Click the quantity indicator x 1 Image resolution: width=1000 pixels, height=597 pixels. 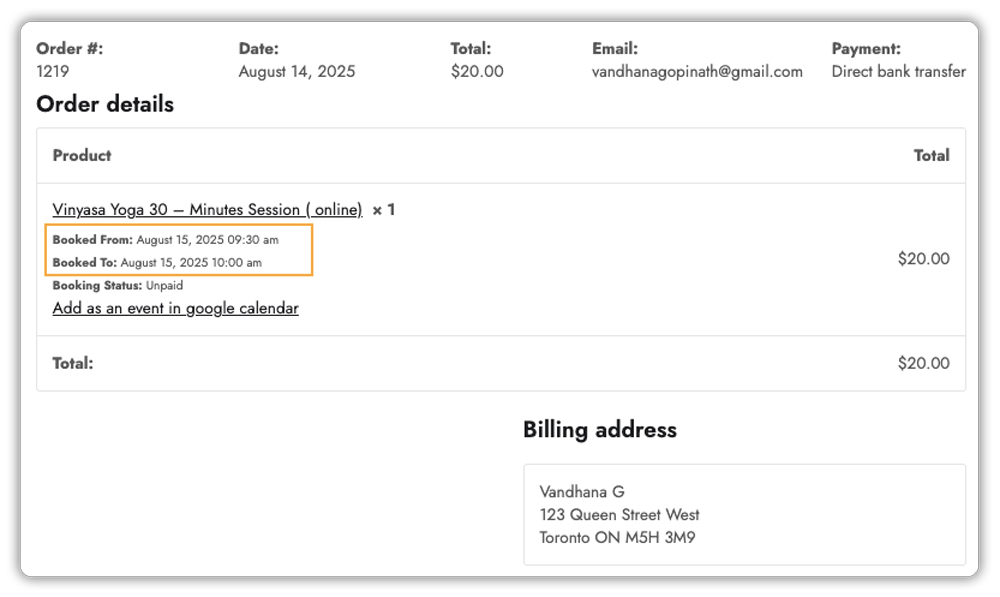(383, 209)
